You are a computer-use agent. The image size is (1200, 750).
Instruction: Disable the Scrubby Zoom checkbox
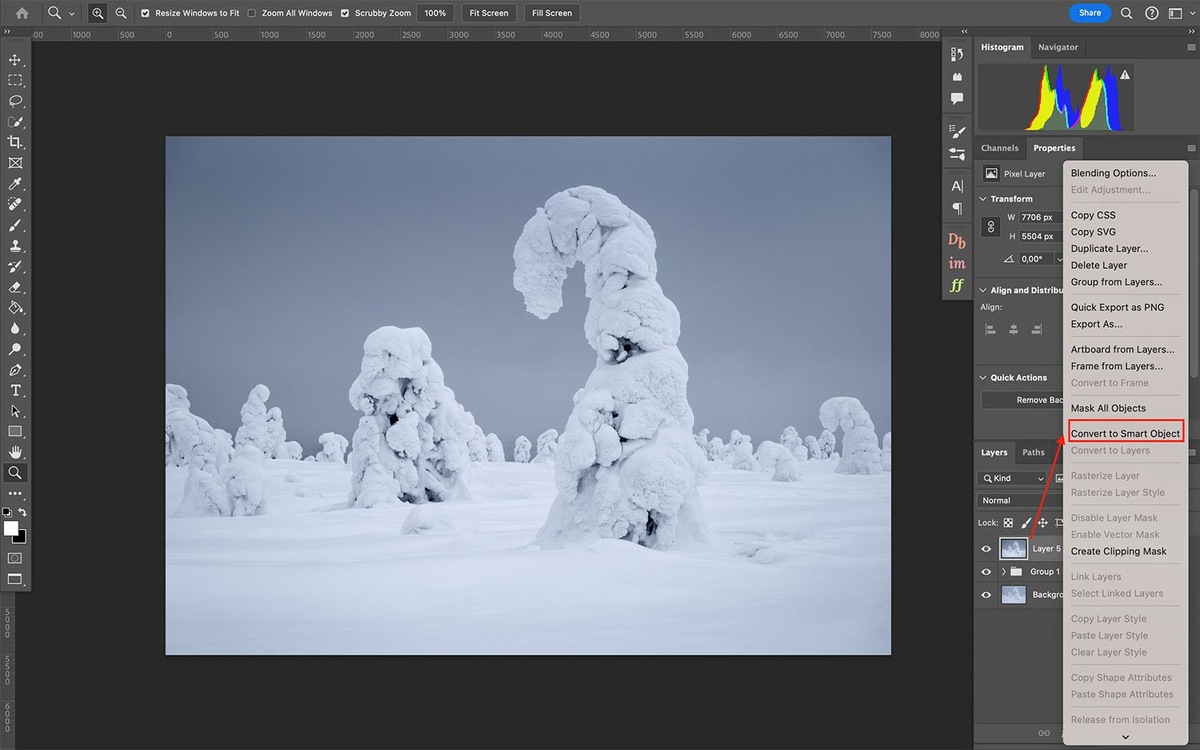coord(345,13)
